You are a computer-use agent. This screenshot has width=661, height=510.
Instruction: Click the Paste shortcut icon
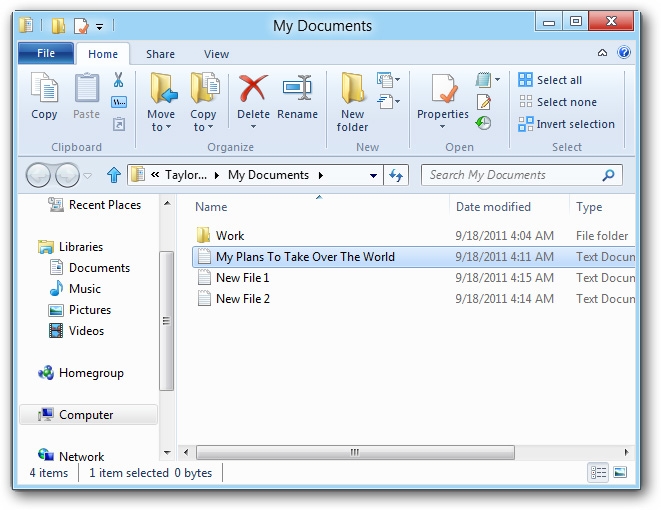tap(119, 124)
